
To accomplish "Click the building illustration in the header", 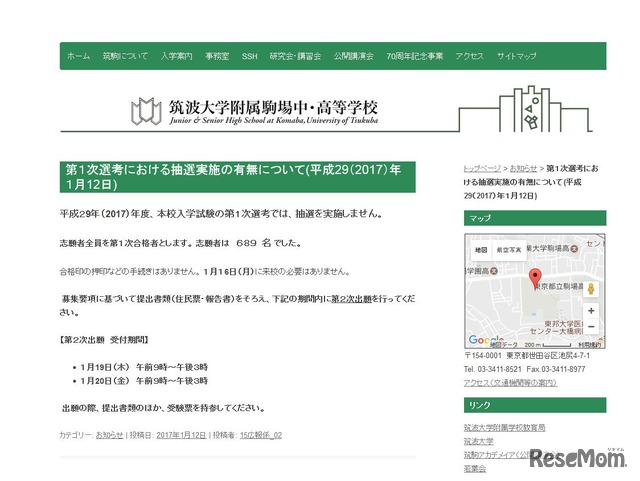I will pyautogui.click(x=526, y=109).
